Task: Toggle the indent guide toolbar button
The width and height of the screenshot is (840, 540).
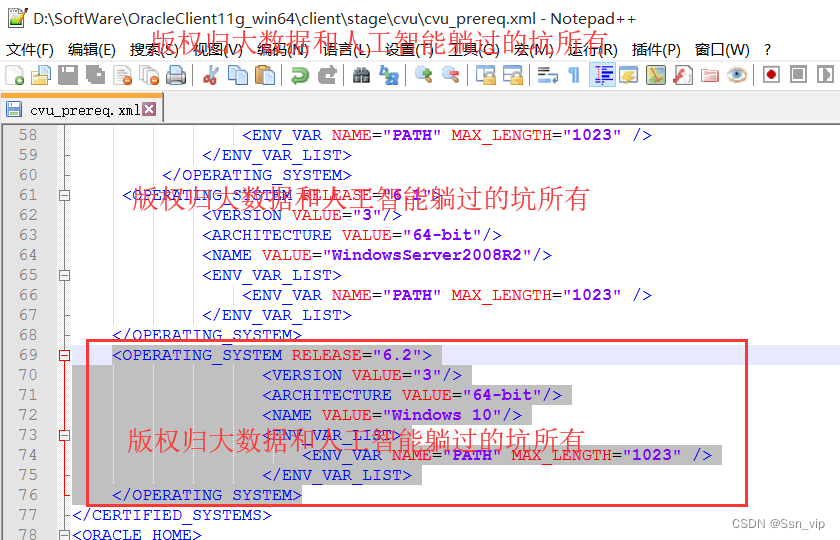Action: click(x=602, y=75)
